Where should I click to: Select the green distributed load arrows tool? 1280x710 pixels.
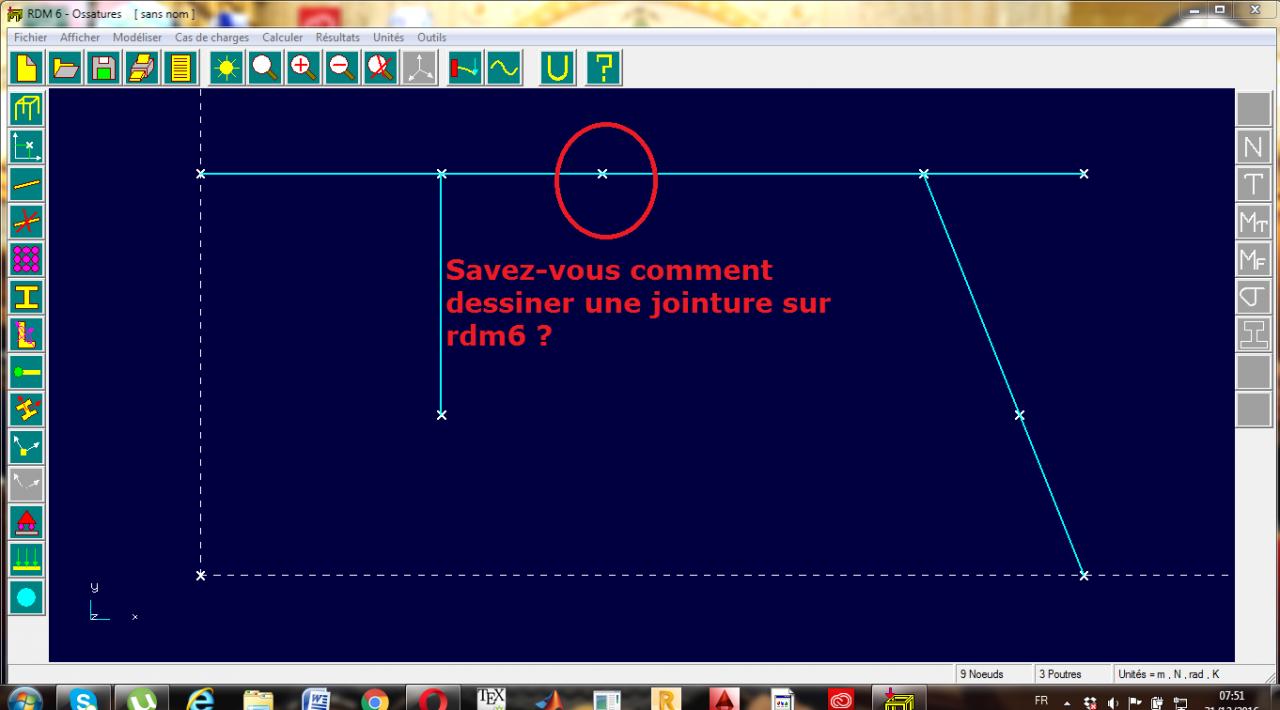point(26,560)
